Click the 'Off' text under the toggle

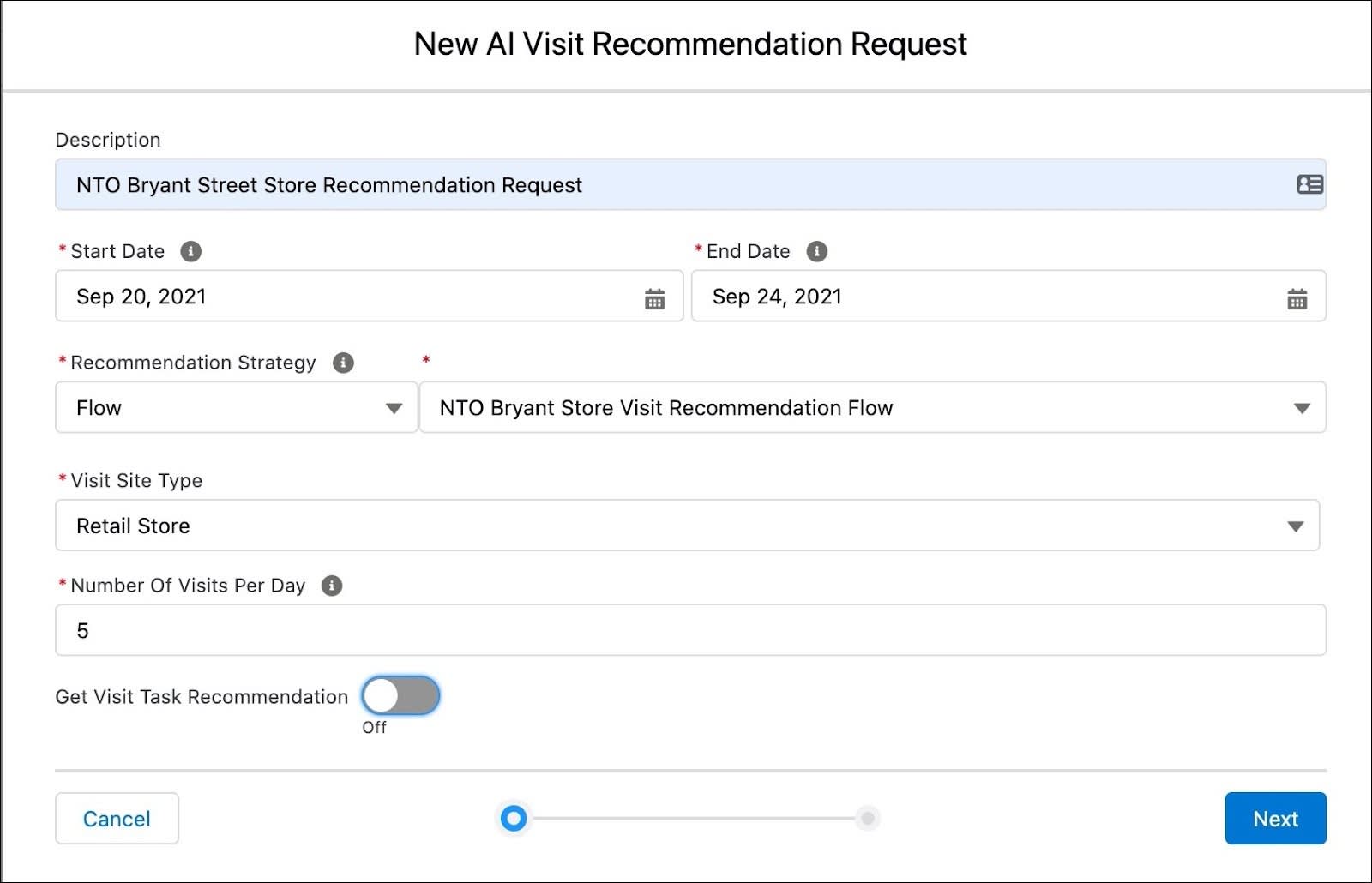click(374, 727)
